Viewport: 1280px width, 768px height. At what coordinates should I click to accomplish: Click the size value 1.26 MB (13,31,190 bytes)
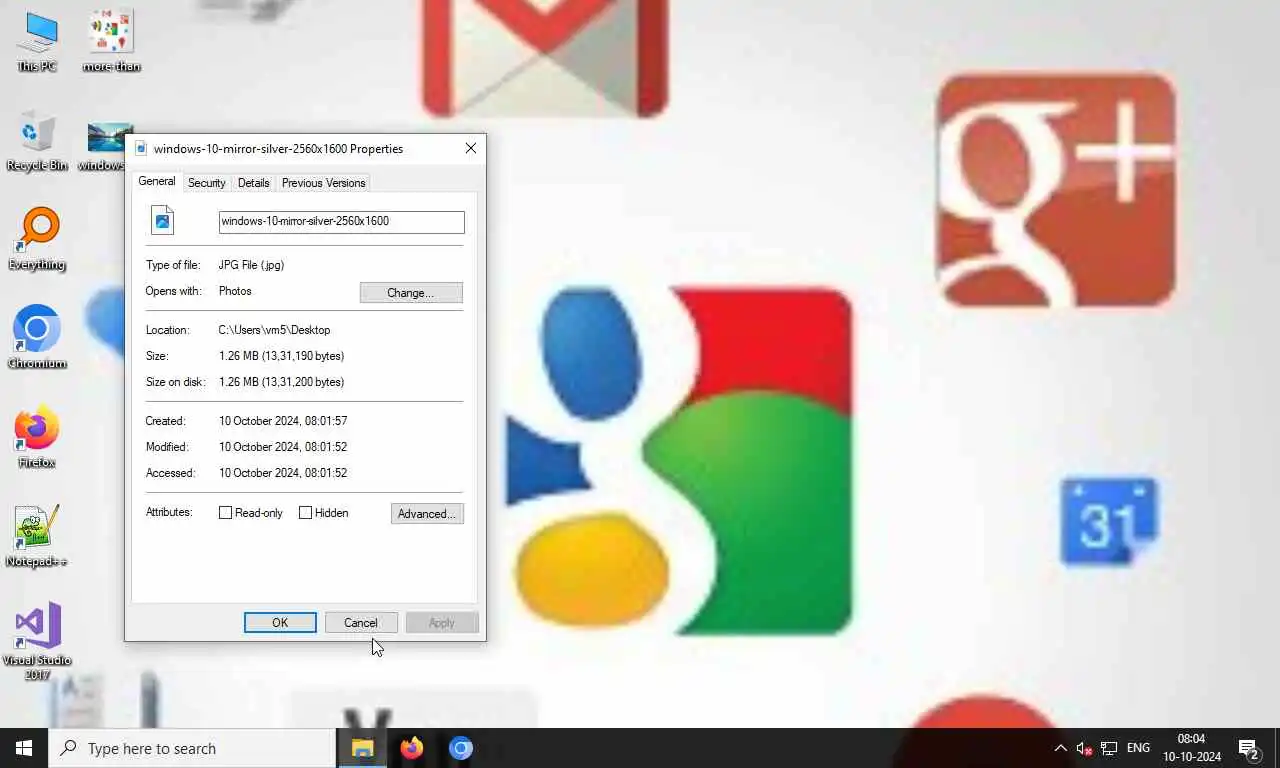[x=281, y=356]
